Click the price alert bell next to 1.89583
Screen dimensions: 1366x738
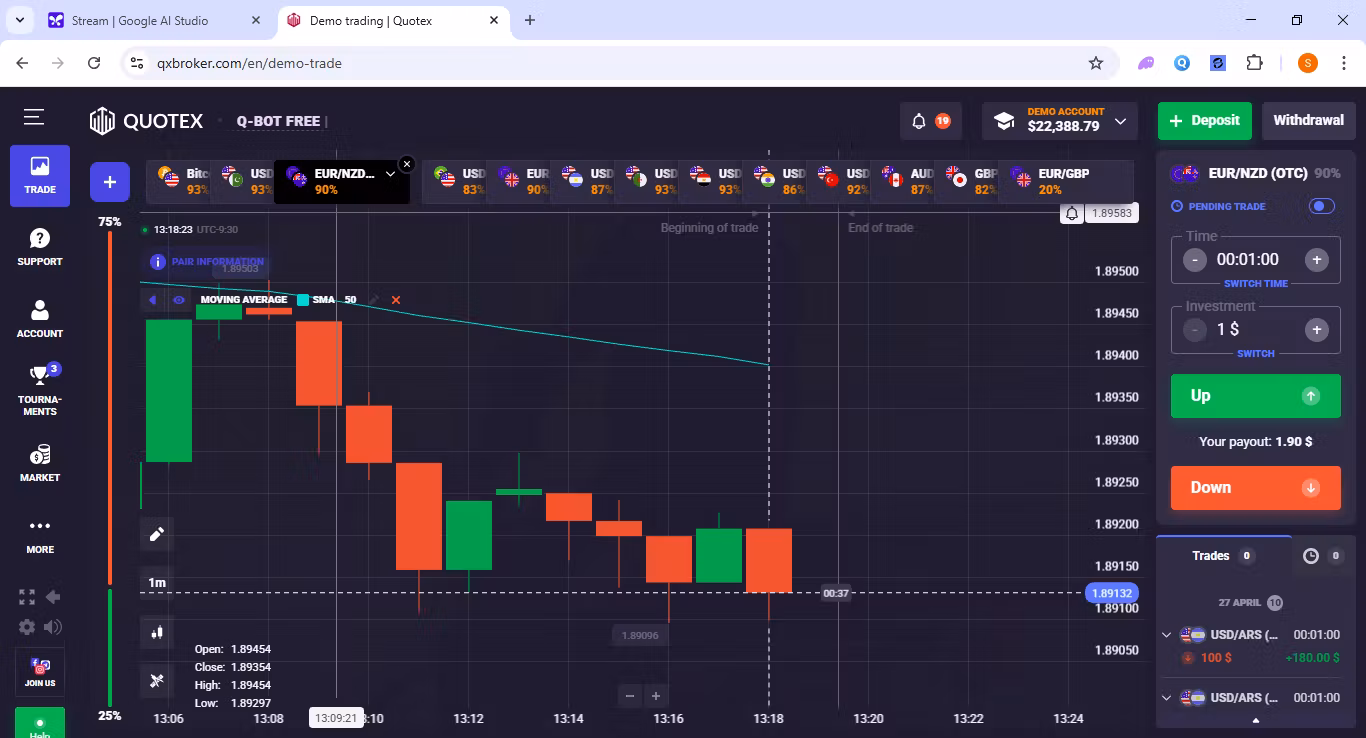coord(1070,212)
